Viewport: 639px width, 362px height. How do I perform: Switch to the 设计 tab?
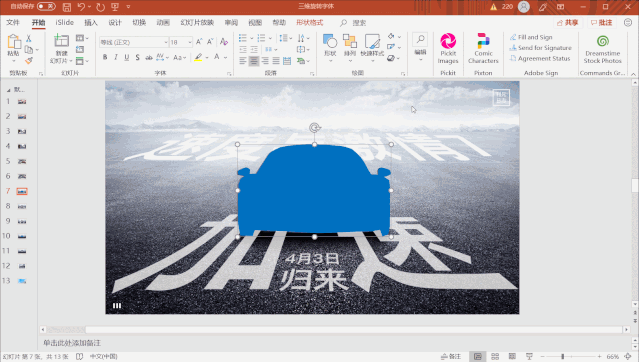[x=115, y=22]
